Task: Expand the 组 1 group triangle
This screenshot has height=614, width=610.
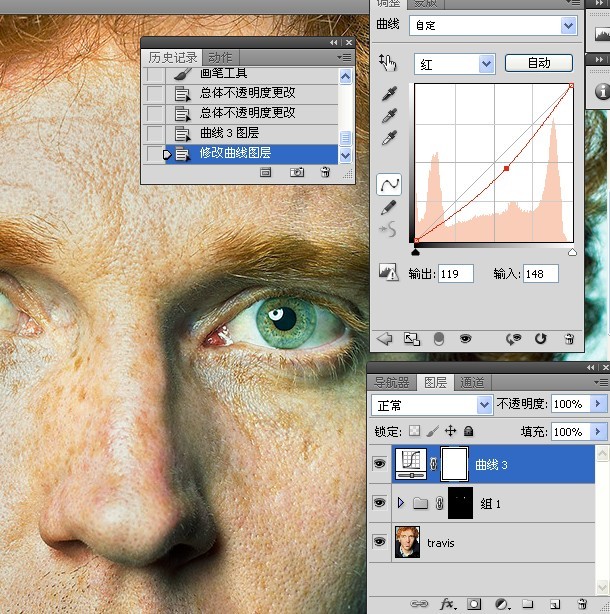Action: coord(401,502)
